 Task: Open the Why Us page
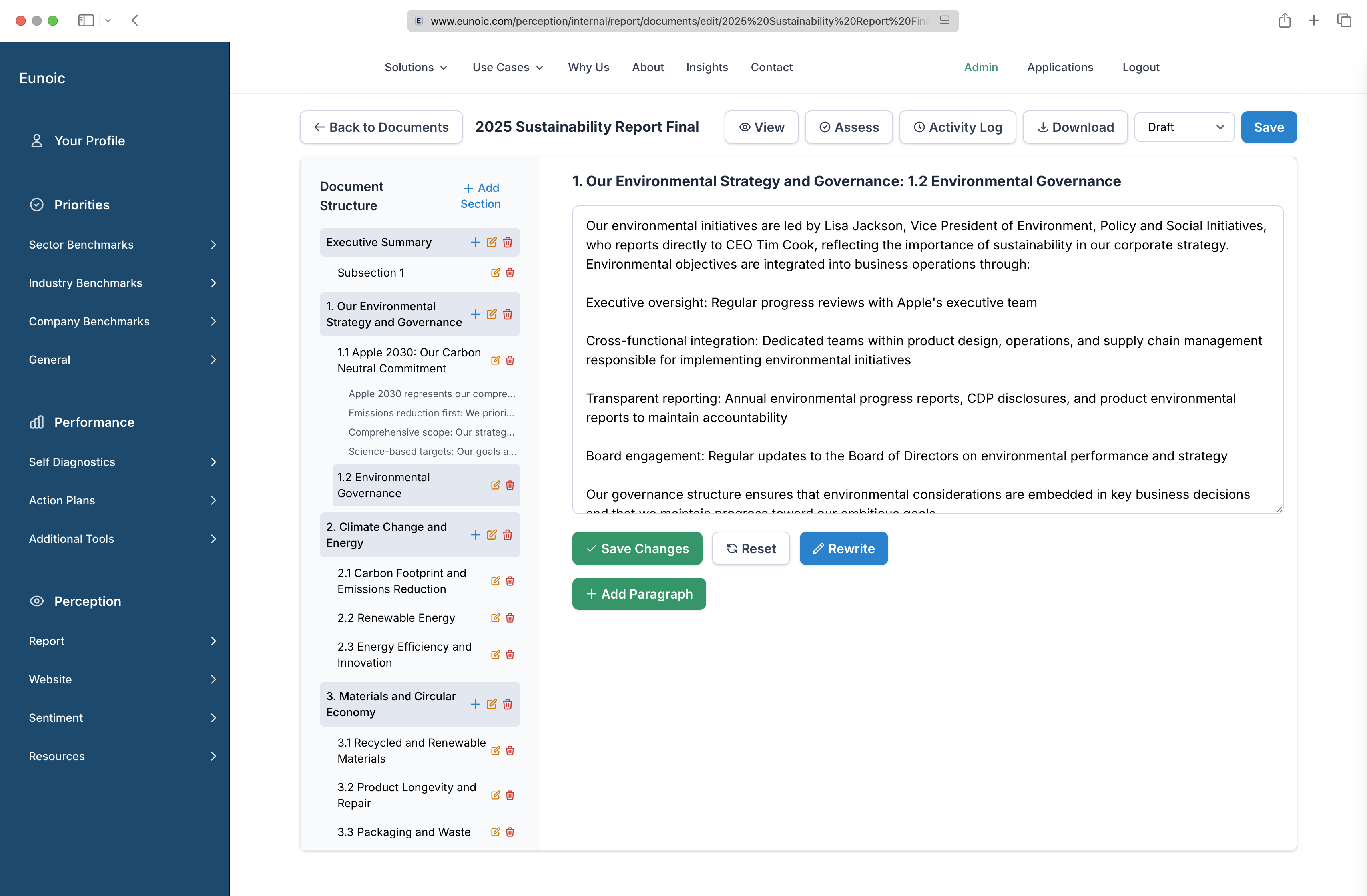point(588,67)
